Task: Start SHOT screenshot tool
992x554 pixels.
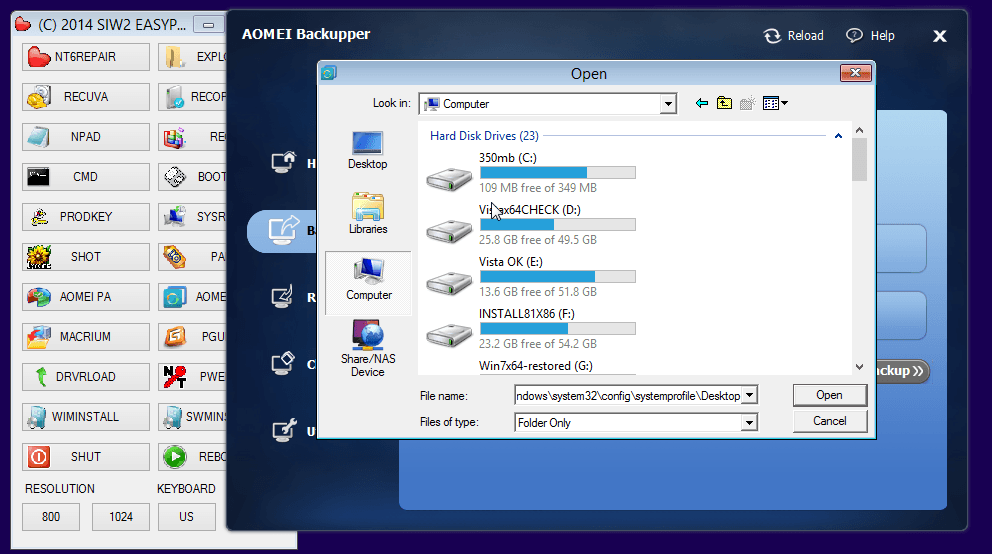Action: (x=85, y=257)
